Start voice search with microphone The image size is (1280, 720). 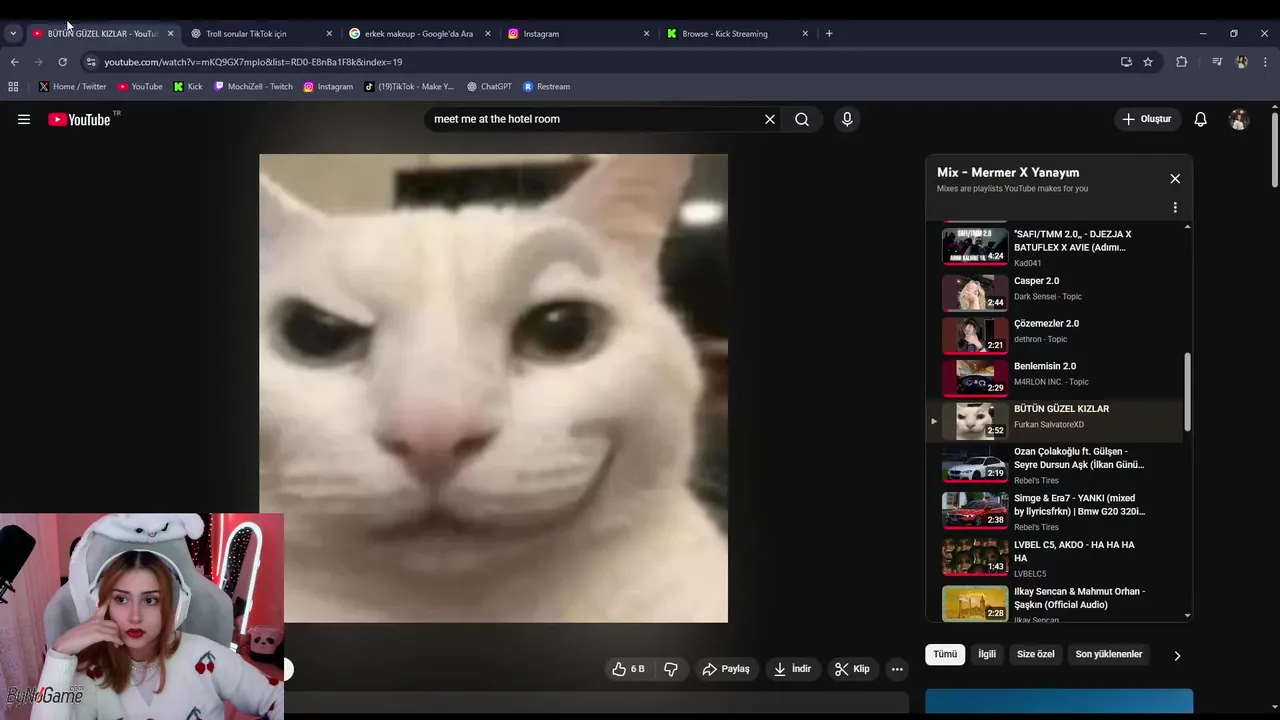pyautogui.click(x=847, y=119)
